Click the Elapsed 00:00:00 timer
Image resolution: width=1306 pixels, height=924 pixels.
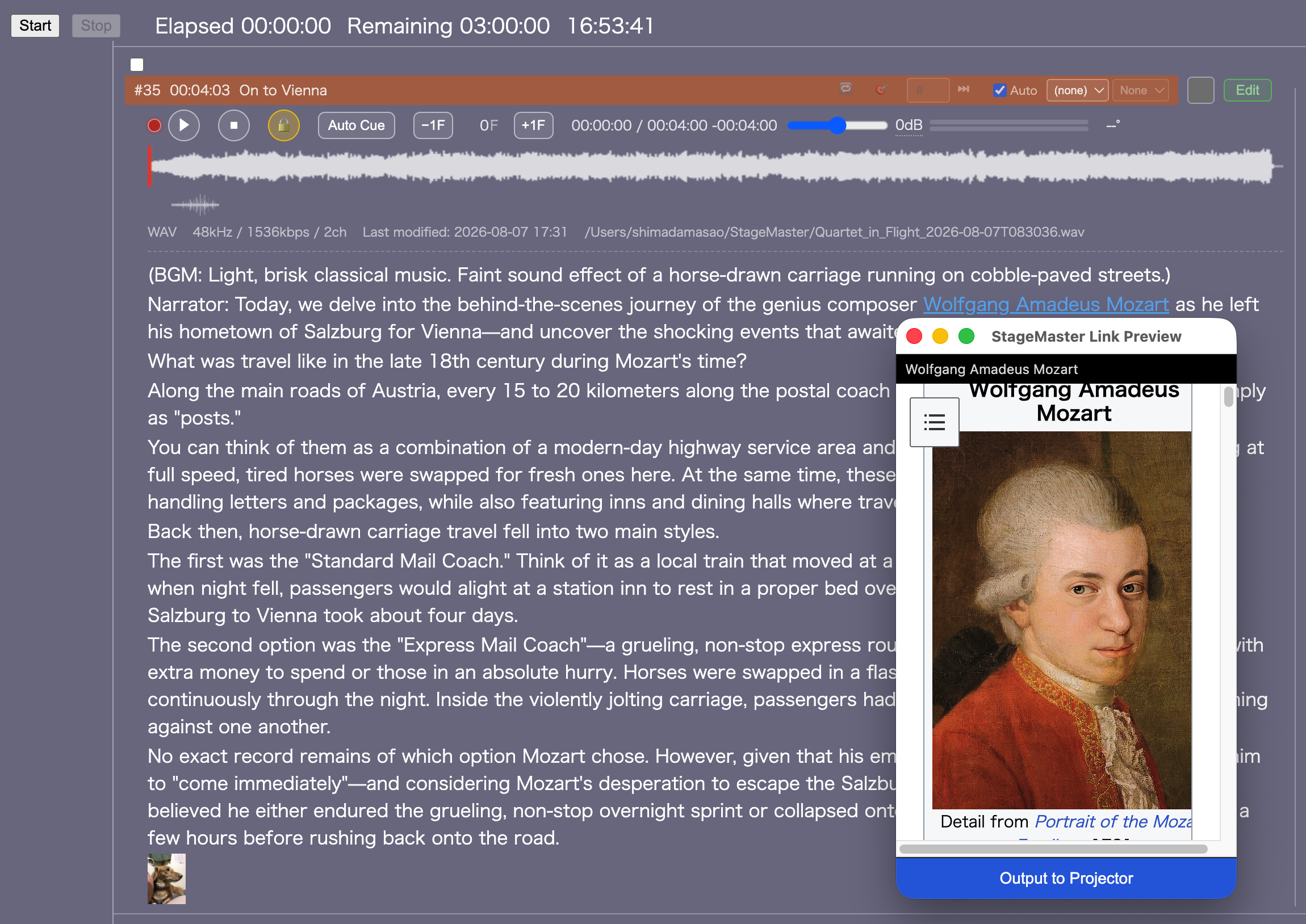click(243, 26)
